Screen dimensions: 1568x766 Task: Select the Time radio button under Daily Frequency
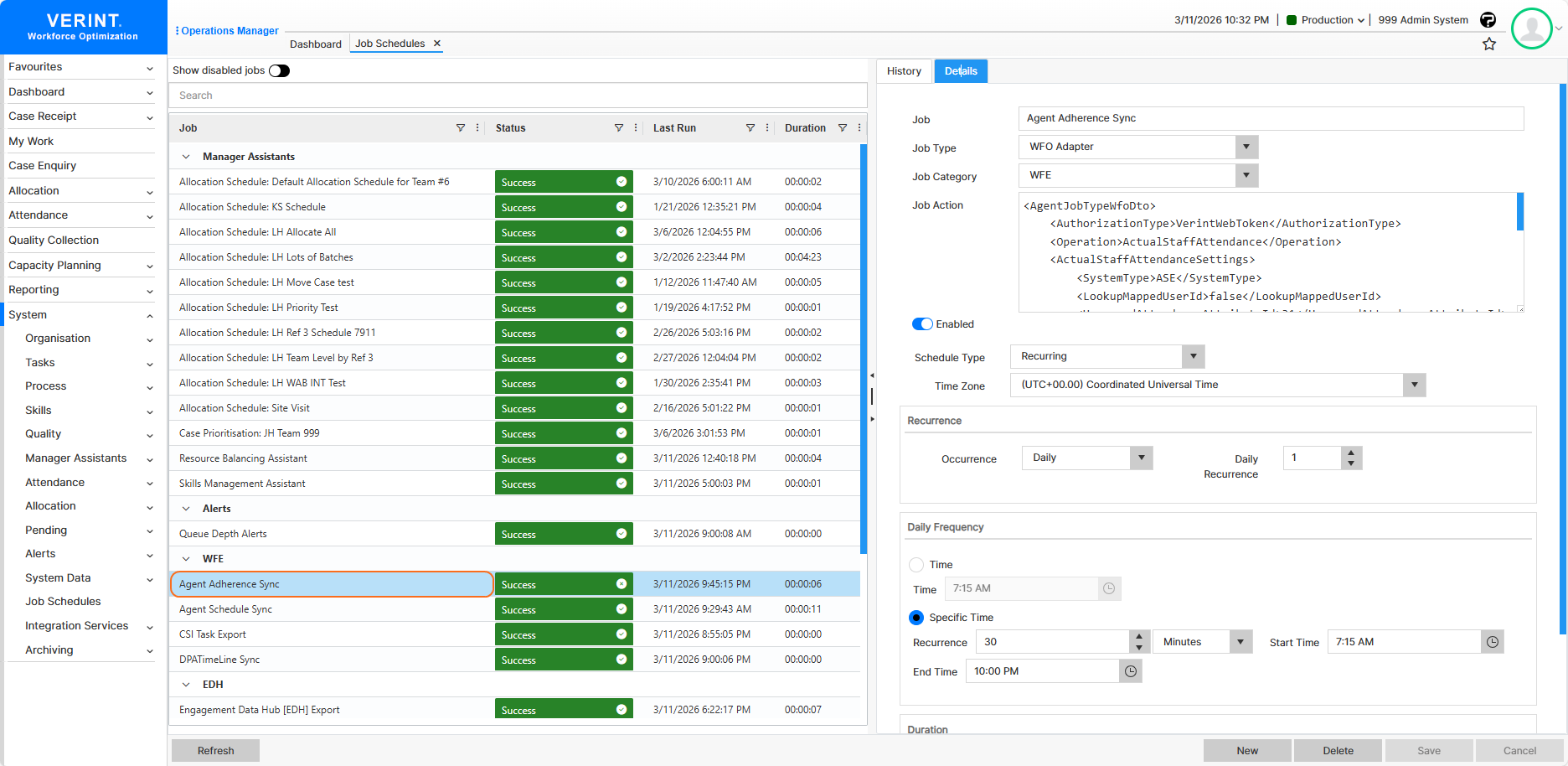[916, 564]
